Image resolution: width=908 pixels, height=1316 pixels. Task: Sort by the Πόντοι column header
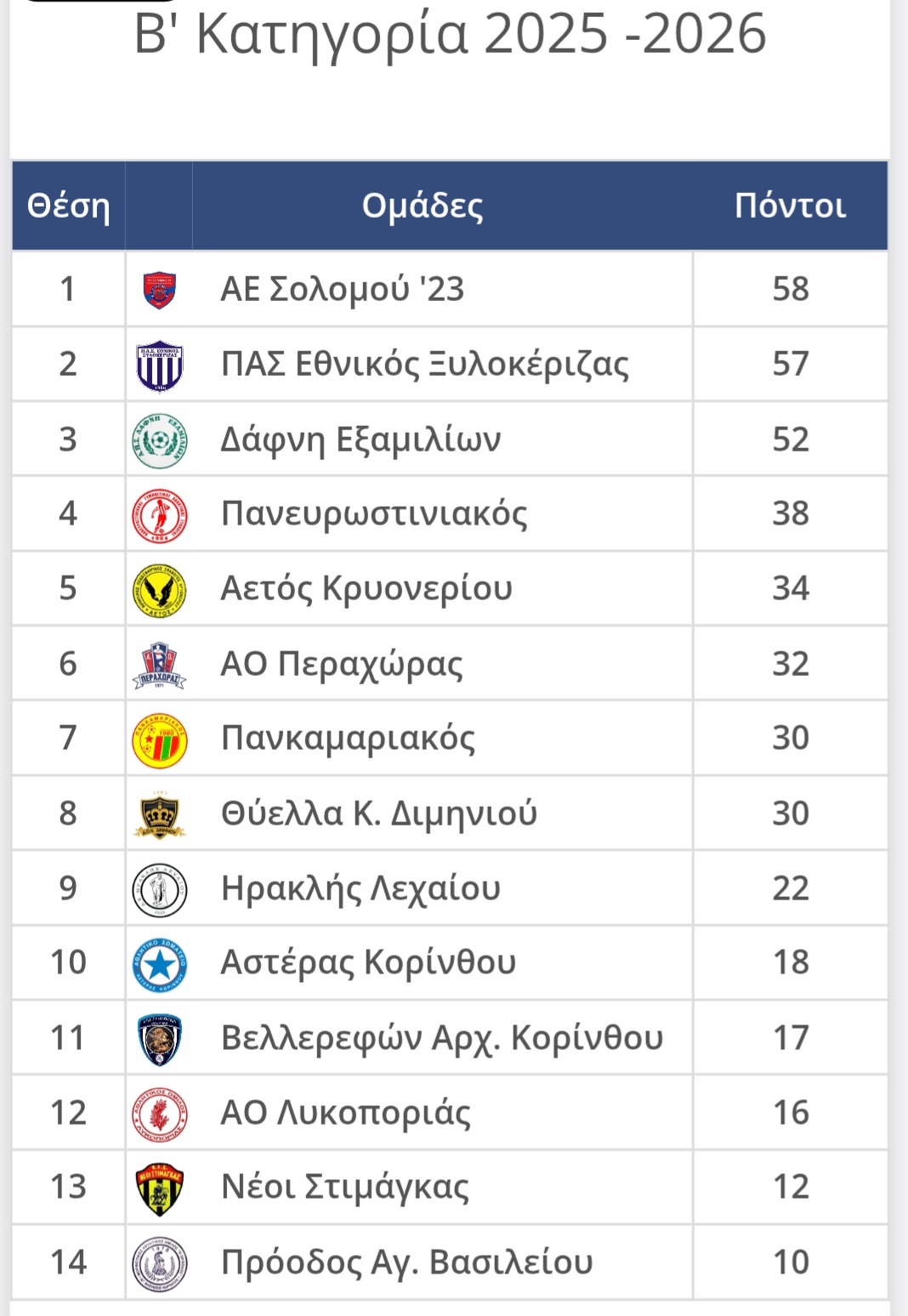pyautogui.click(x=790, y=206)
